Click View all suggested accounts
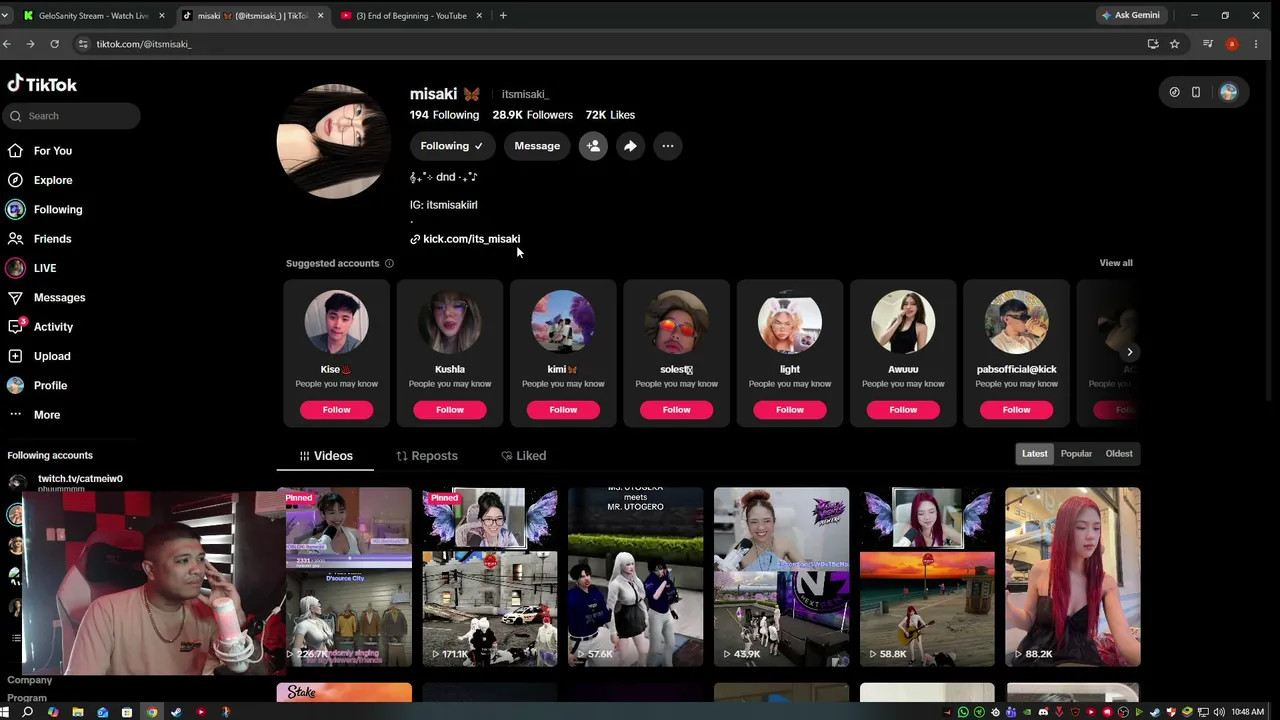The height and width of the screenshot is (720, 1280). [1116, 263]
